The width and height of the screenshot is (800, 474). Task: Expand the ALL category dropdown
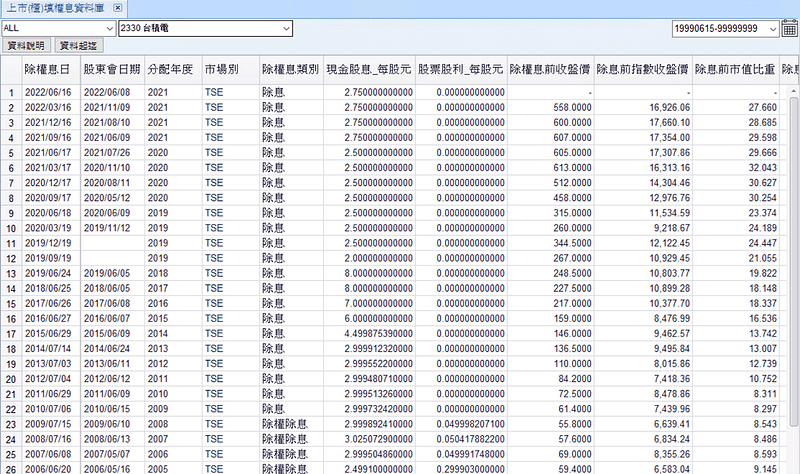[107, 27]
